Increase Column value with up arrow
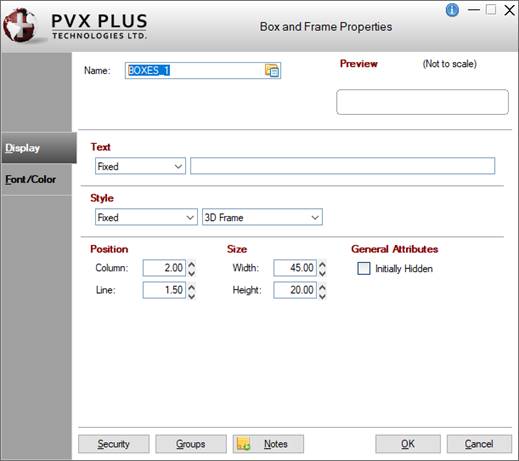This screenshot has height=461, width=519. 192,264
